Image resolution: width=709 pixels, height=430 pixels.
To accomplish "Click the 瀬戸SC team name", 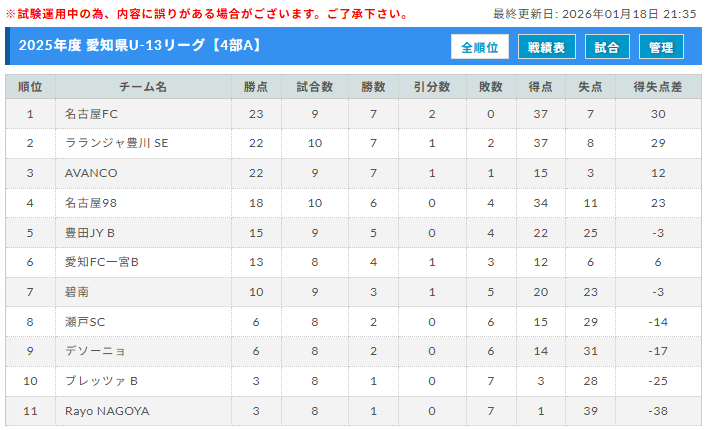I will 85,322.
